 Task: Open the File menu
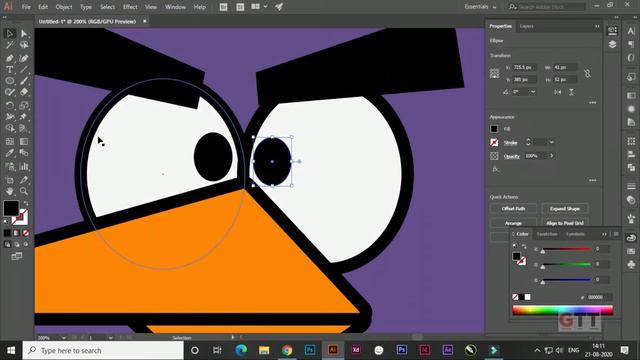pyautogui.click(x=26, y=7)
